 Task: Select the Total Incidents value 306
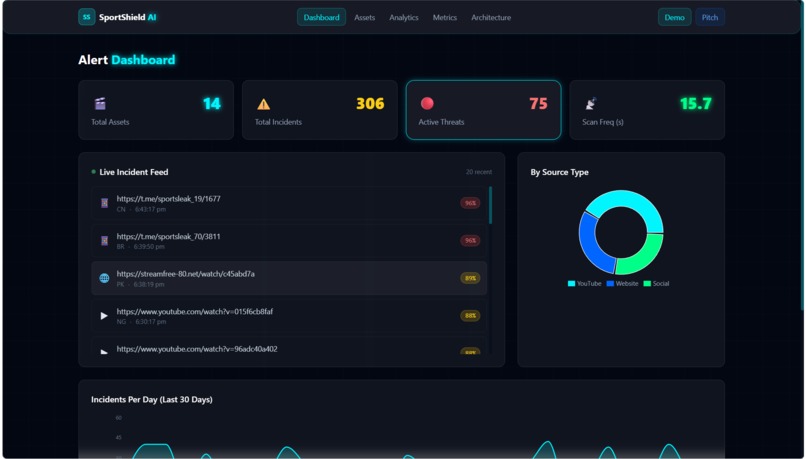pyautogui.click(x=370, y=104)
